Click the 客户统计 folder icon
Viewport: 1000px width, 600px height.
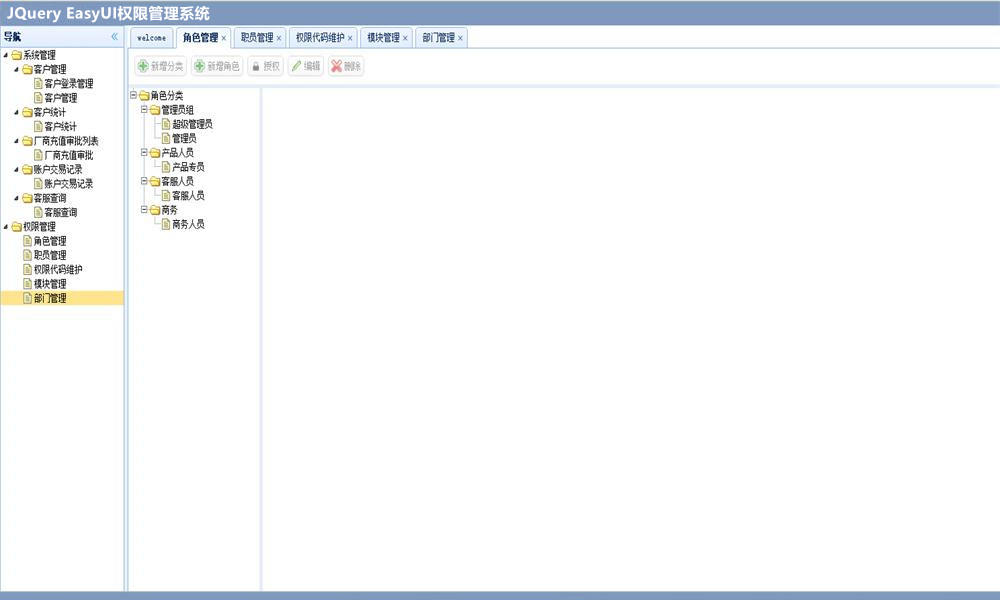(x=27, y=112)
